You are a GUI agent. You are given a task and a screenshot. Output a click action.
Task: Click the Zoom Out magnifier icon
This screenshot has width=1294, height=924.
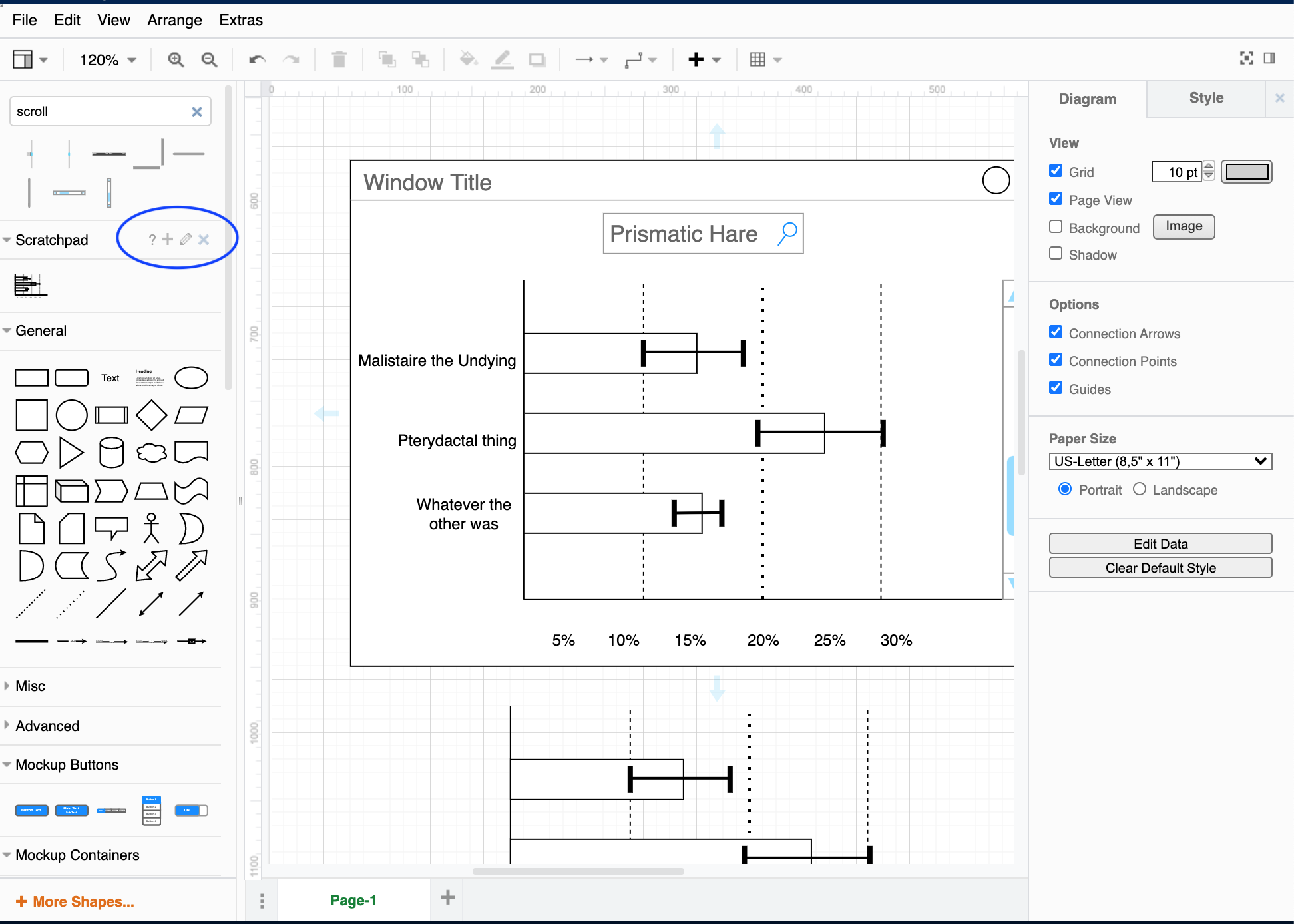click(209, 60)
